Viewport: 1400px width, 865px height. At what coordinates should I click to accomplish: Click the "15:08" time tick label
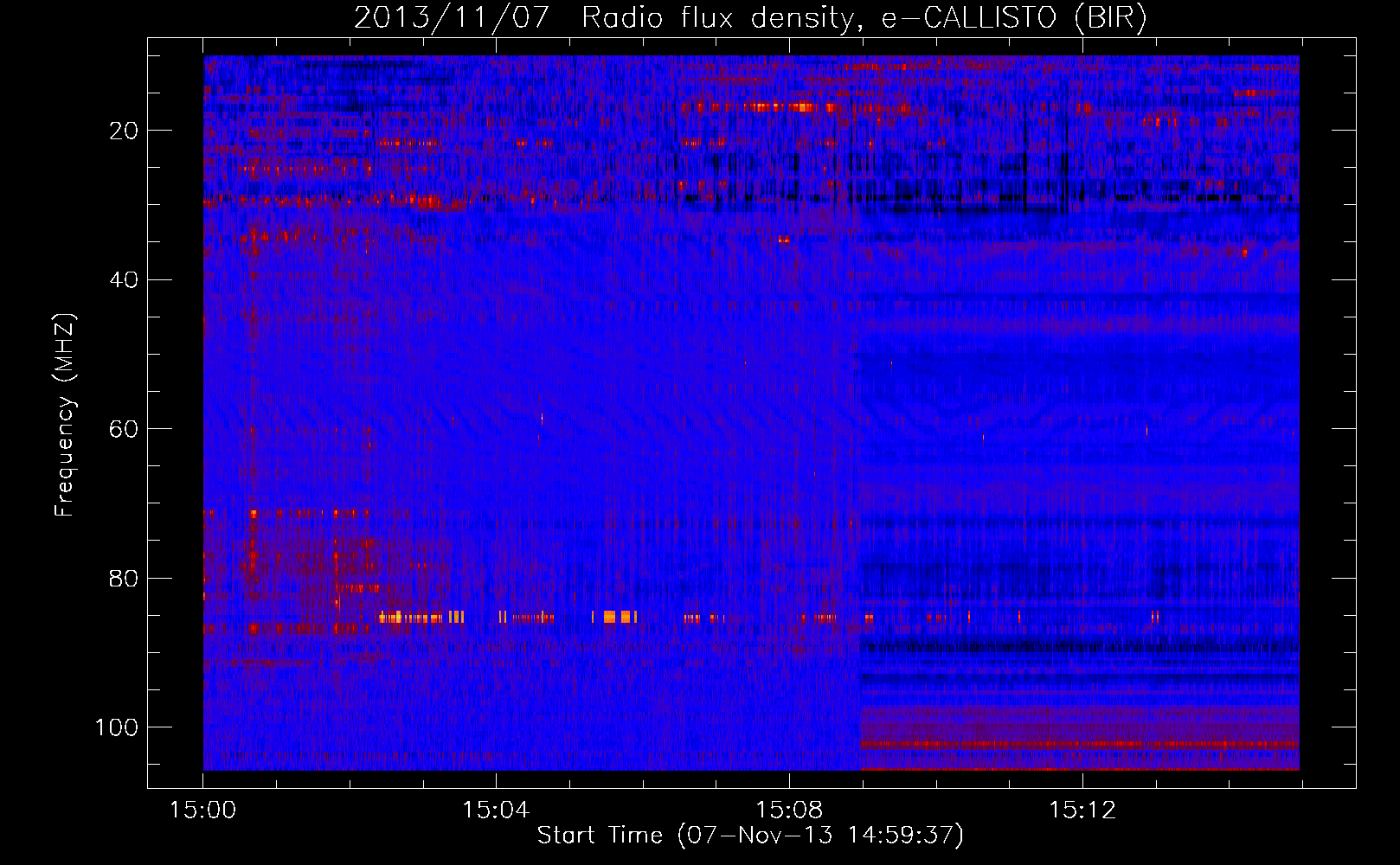(788, 811)
